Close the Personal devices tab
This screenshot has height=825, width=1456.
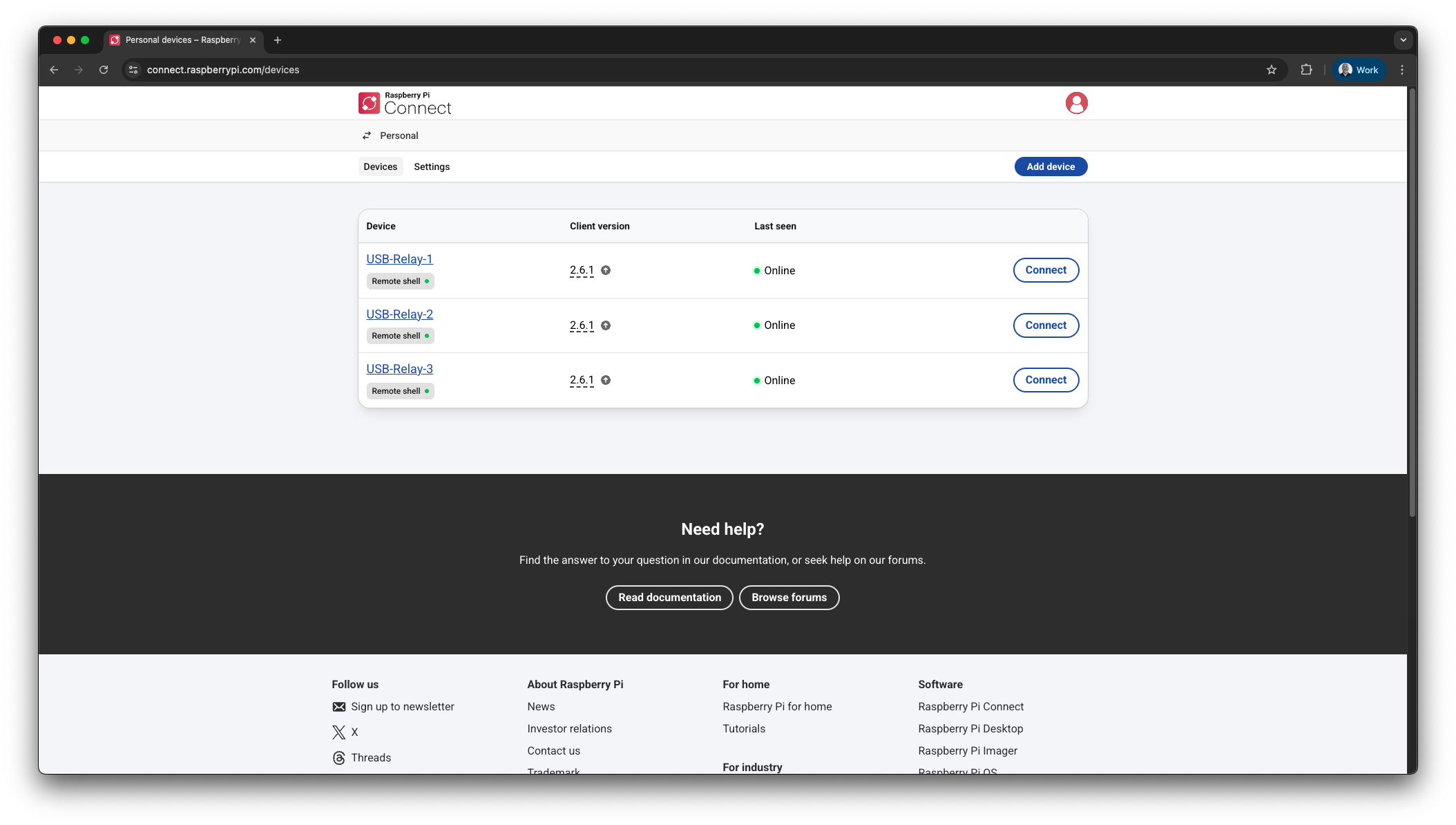pos(253,40)
